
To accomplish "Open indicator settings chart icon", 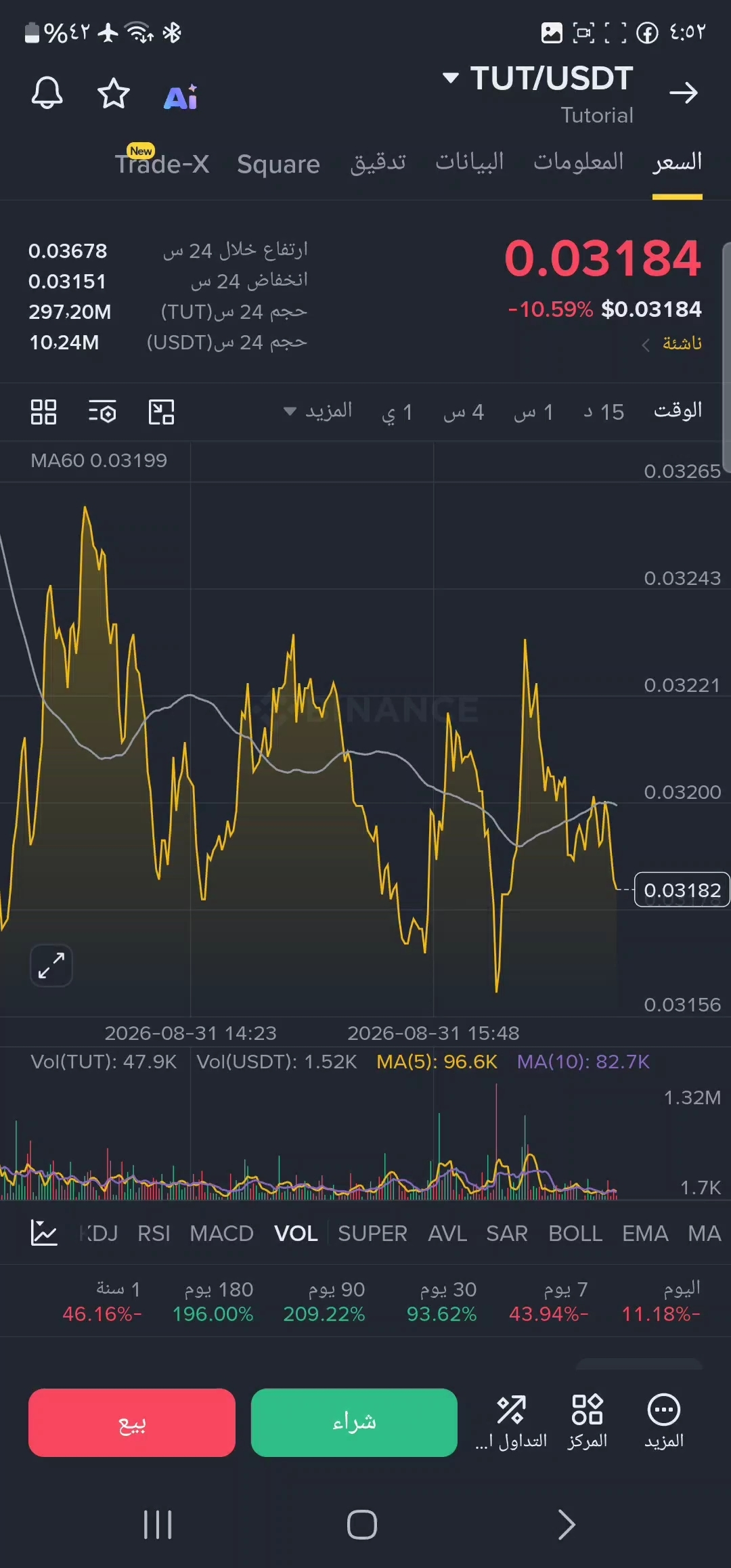I will tap(44, 1233).
